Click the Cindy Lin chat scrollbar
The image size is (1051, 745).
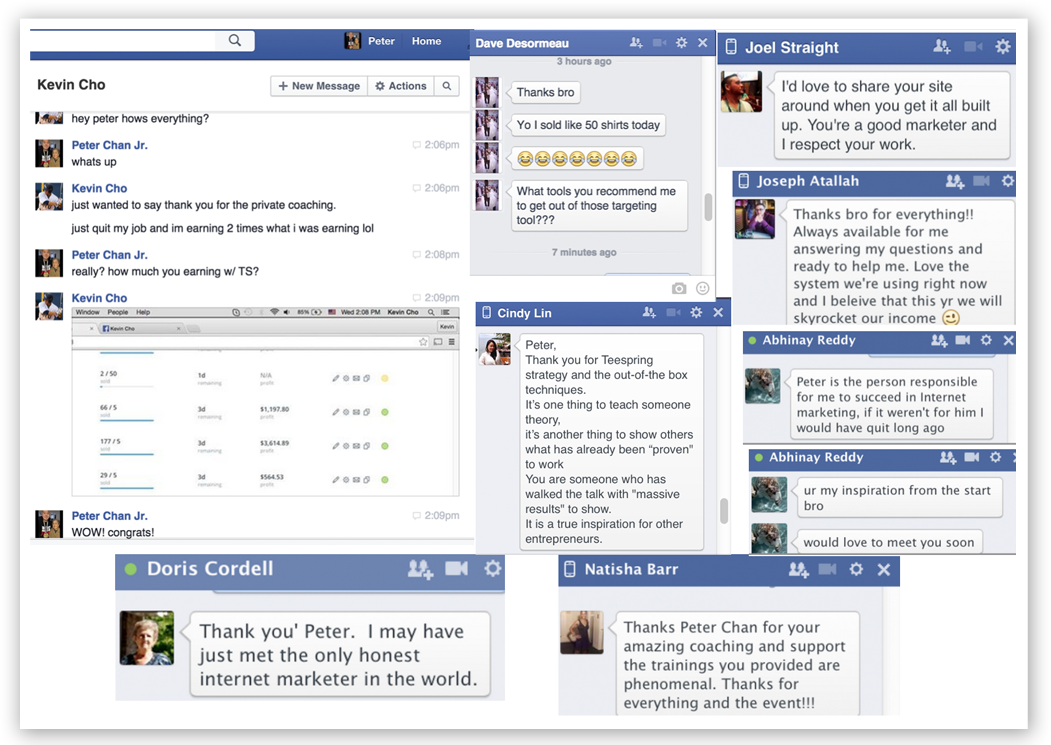[x=723, y=510]
